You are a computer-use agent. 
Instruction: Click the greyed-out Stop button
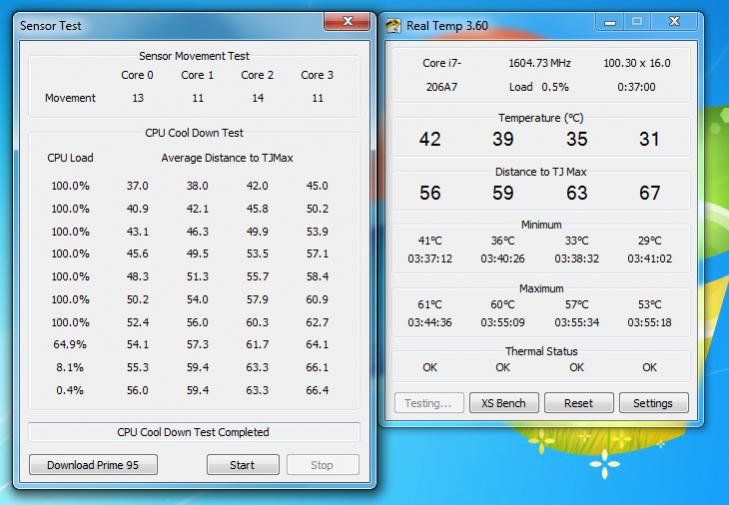(322, 465)
